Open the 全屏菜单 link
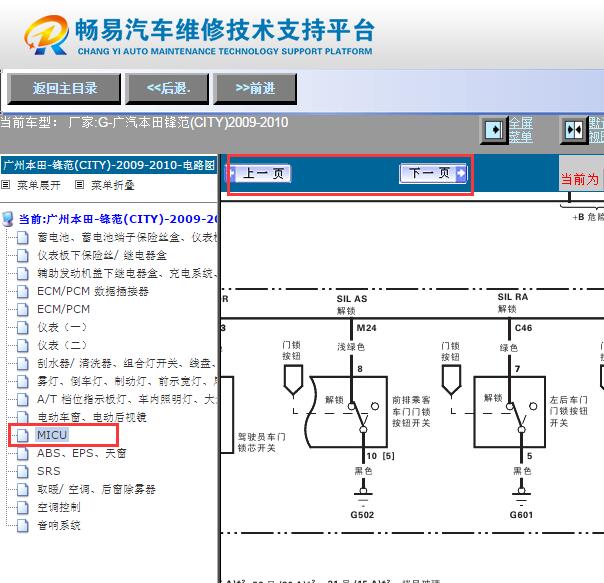The width and height of the screenshot is (604, 583). (x=521, y=130)
